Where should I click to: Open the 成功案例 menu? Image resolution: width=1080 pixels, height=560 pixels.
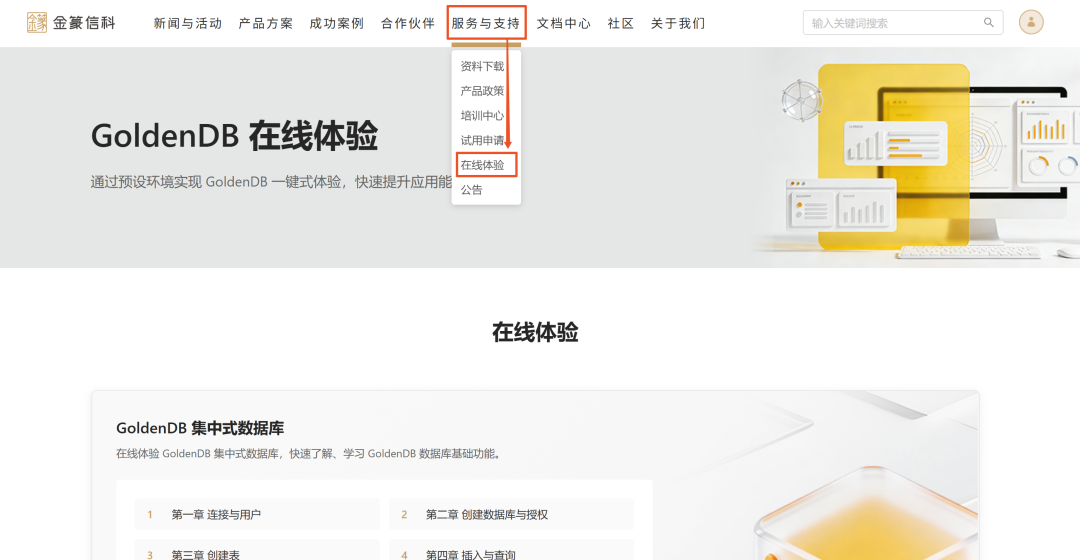click(336, 23)
